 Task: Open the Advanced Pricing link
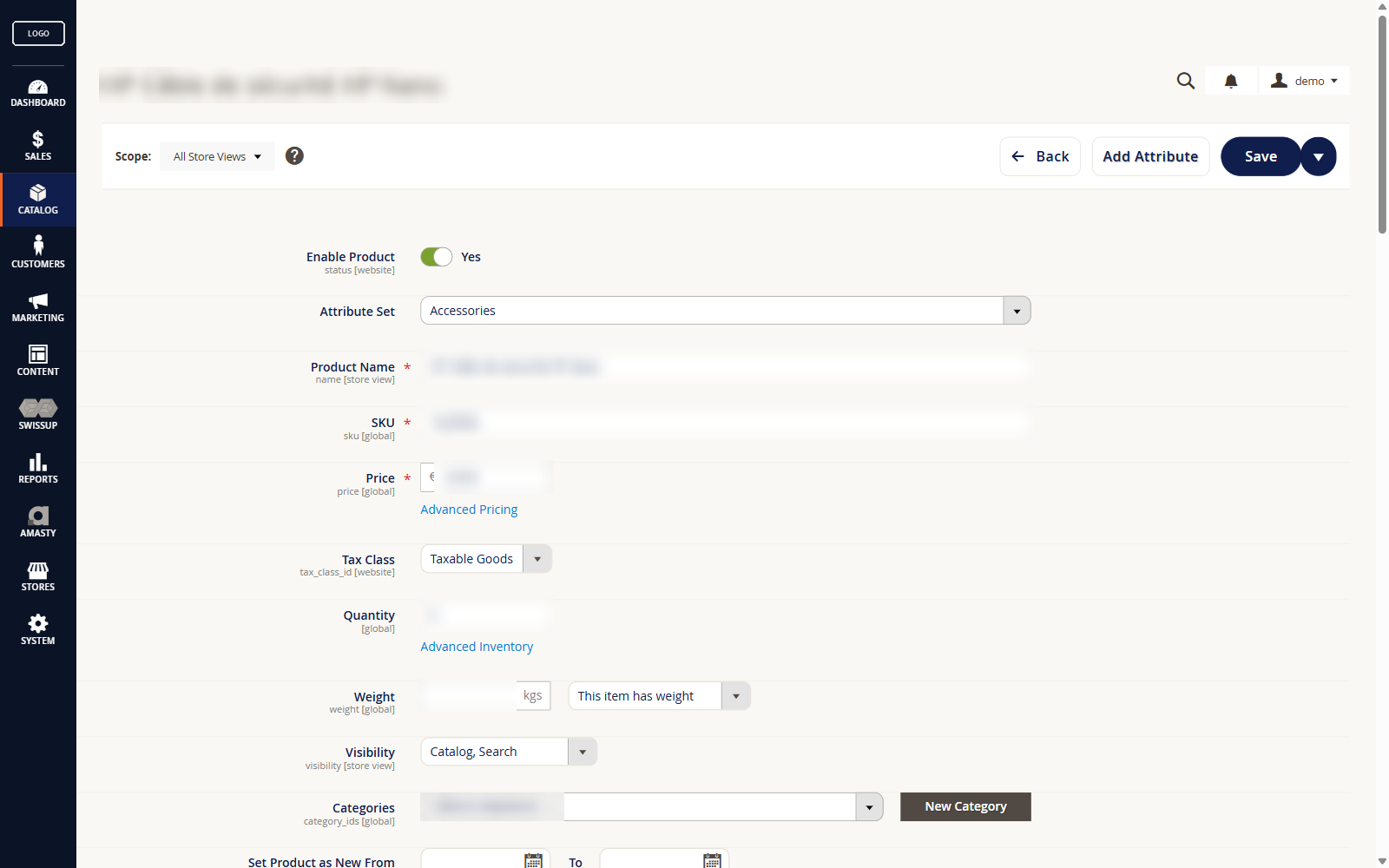point(469,510)
